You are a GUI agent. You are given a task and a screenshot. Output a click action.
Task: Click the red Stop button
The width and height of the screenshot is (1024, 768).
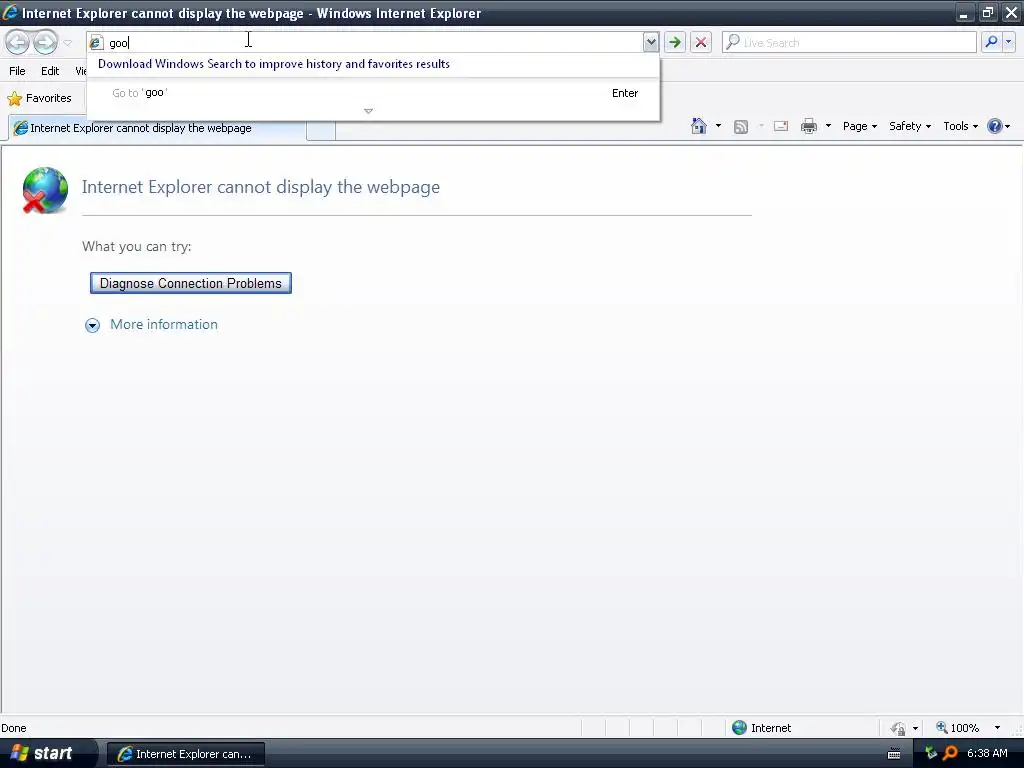tap(701, 42)
